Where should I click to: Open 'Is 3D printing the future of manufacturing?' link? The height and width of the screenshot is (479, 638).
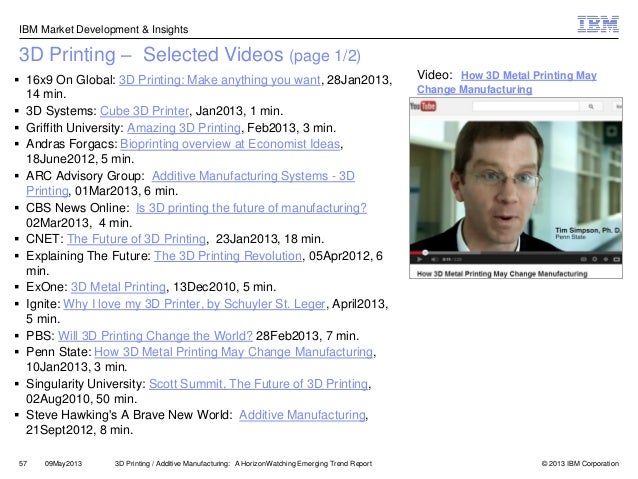(251, 208)
